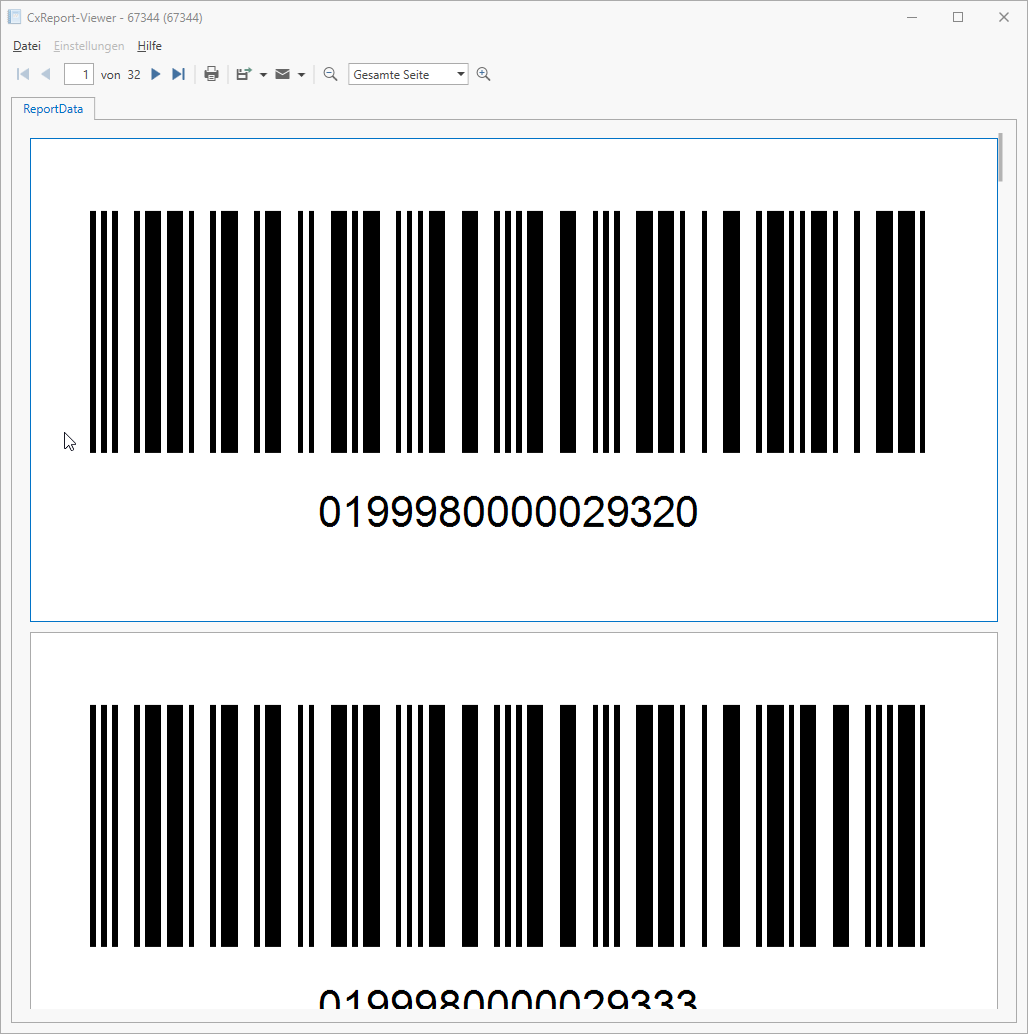This screenshot has width=1028, height=1034.
Task: Click the vertical scrollbar thumb
Action: click(x=1000, y=157)
